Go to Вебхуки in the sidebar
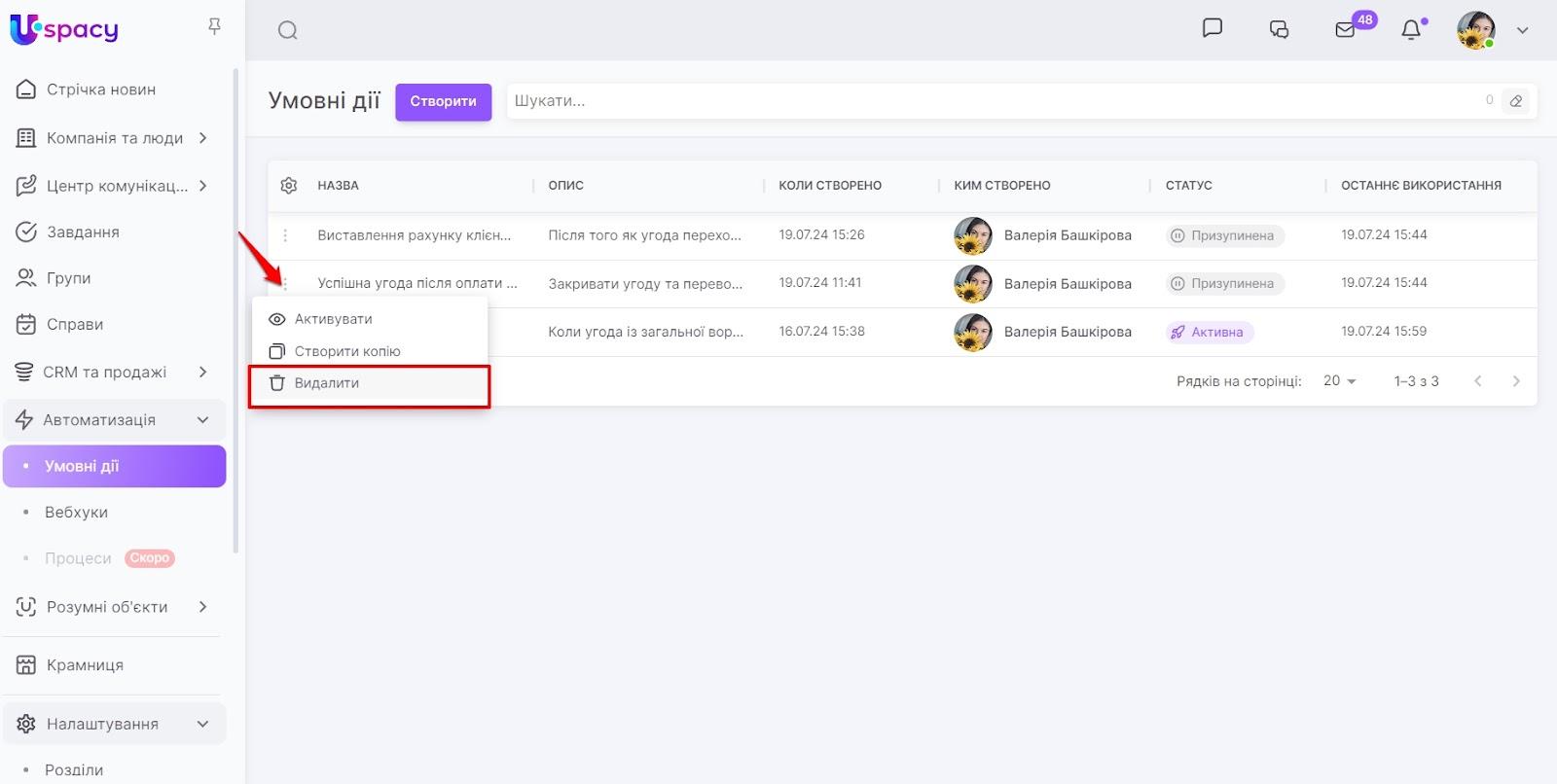This screenshot has width=1557, height=784. click(76, 513)
